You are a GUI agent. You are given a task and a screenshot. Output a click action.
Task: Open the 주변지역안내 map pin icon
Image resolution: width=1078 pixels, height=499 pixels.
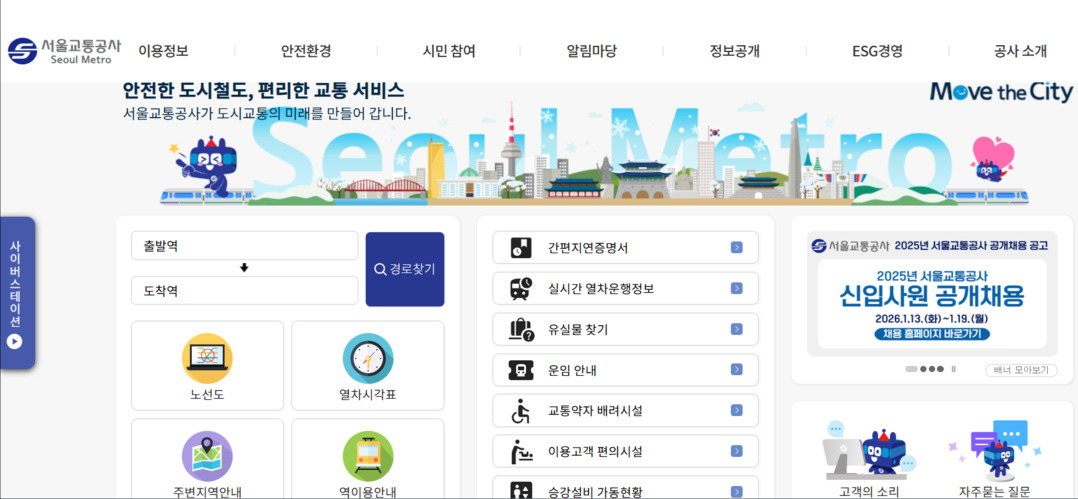(x=207, y=456)
